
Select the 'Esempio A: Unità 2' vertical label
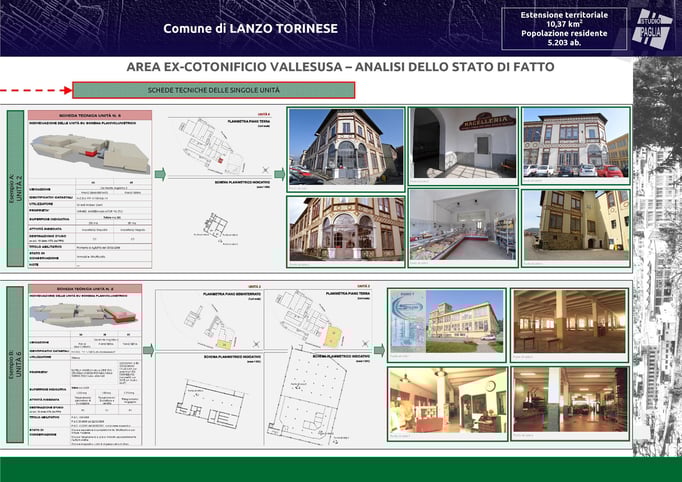pyautogui.click(x=16, y=188)
